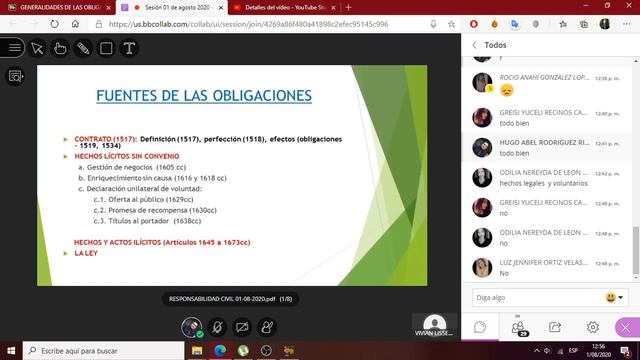Open the Windows Start menu

[11, 351]
